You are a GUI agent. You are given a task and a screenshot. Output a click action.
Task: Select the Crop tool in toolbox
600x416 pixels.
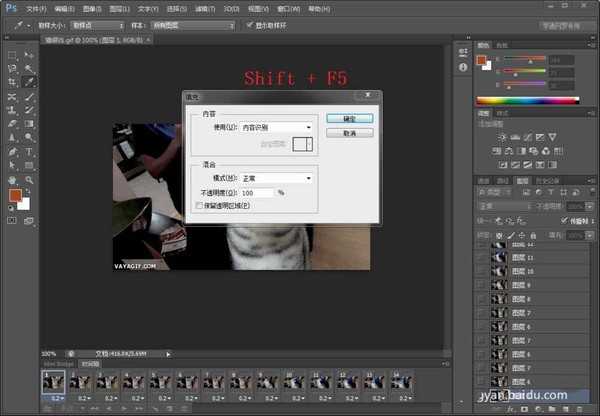pyautogui.click(x=12, y=82)
